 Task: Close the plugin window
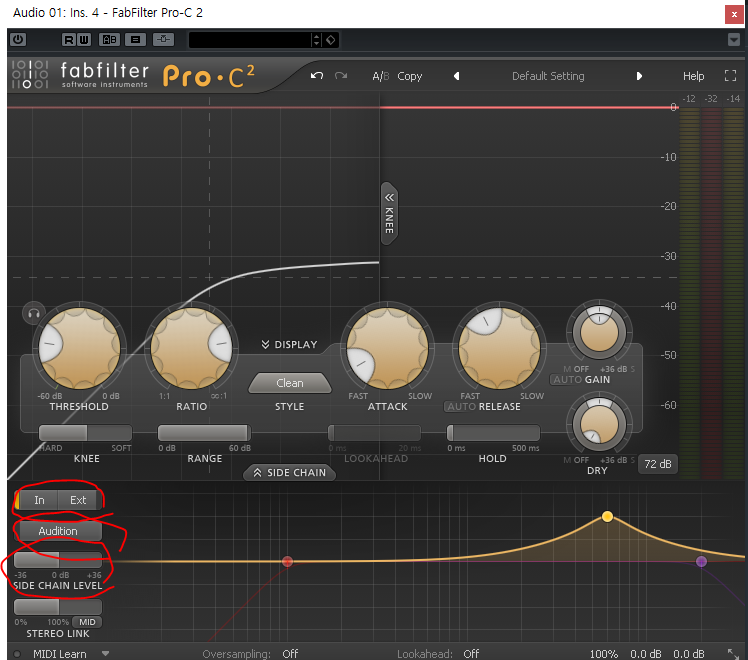(x=734, y=14)
